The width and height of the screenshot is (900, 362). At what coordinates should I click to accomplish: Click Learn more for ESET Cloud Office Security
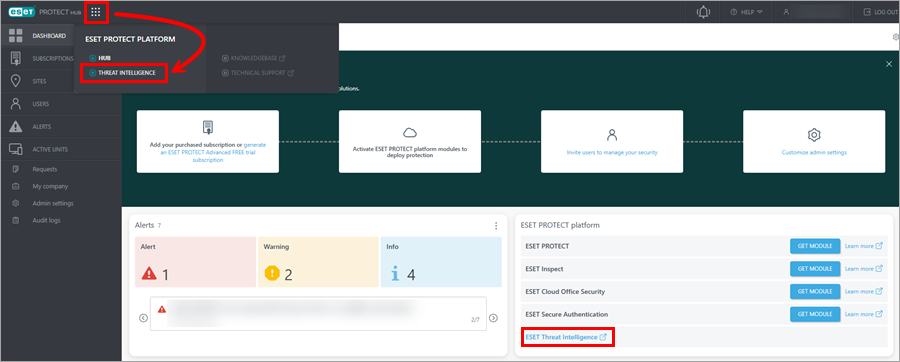point(864,291)
